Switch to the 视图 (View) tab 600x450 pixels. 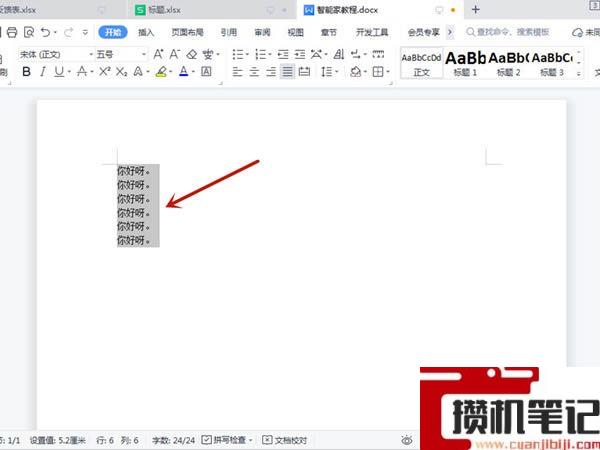(295, 33)
